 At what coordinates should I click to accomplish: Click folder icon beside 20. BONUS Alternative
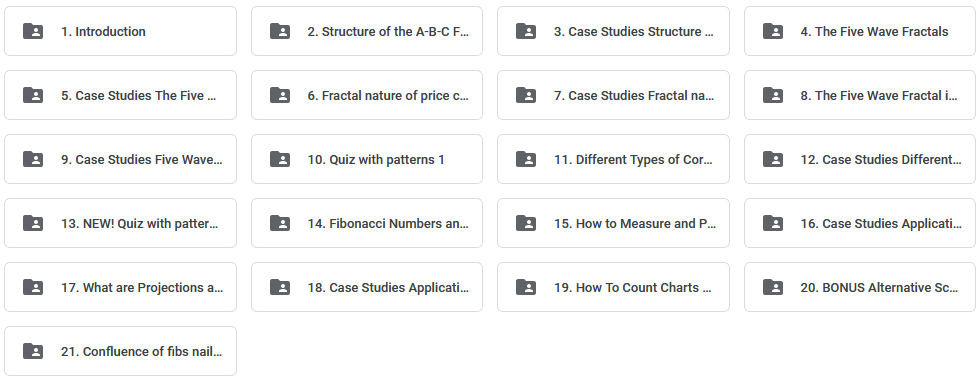(773, 287)
